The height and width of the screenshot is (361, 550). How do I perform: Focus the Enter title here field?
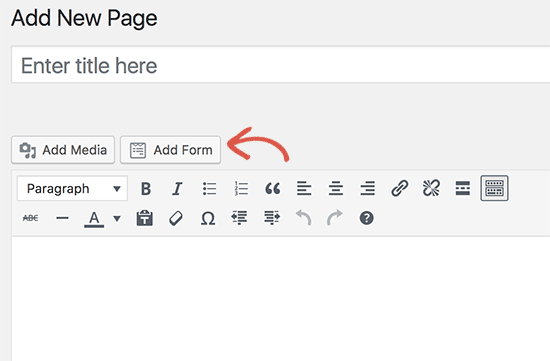281,65
